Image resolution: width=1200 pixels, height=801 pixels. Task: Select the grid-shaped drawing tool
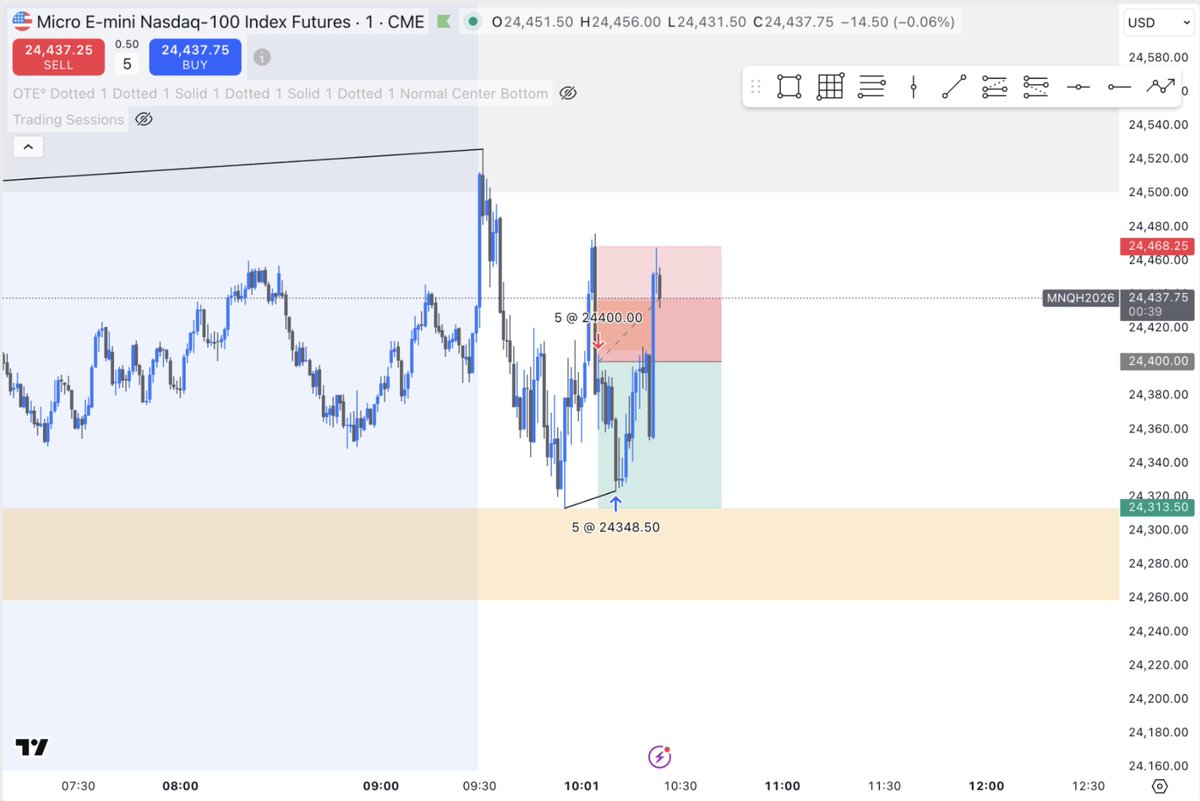830,87
